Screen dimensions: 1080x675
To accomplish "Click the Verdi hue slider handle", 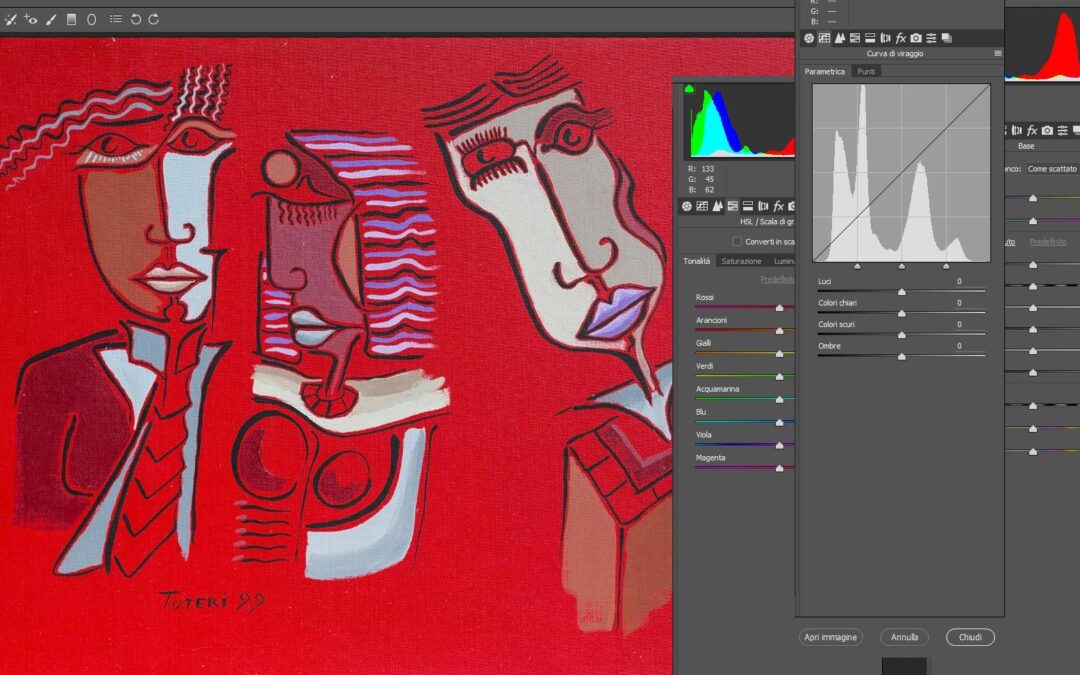I will 780,377.
